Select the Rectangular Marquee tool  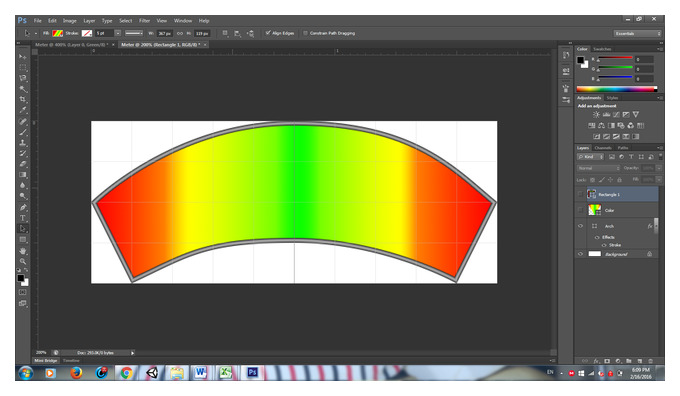click(23, 68)
